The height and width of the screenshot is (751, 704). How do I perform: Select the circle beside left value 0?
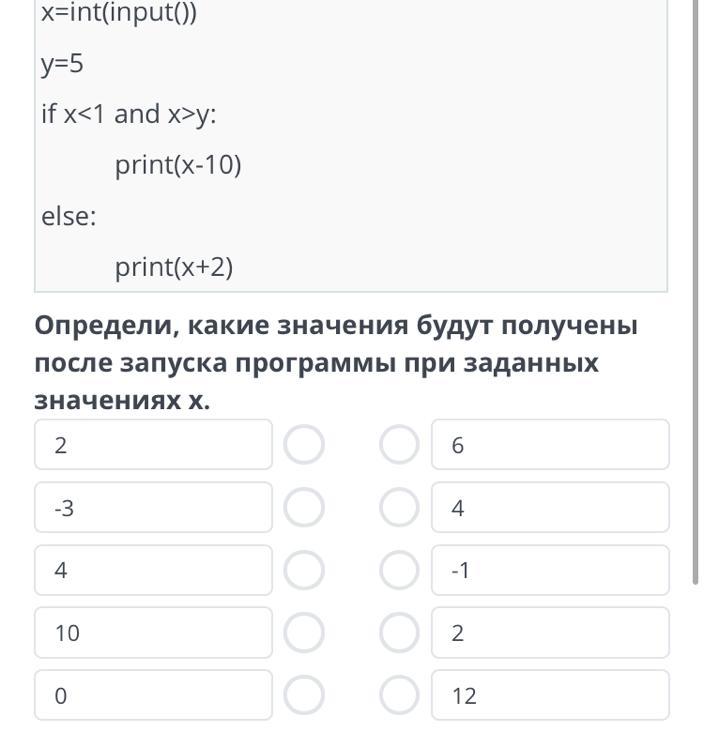pyautogui.click(x=304, y=696)
